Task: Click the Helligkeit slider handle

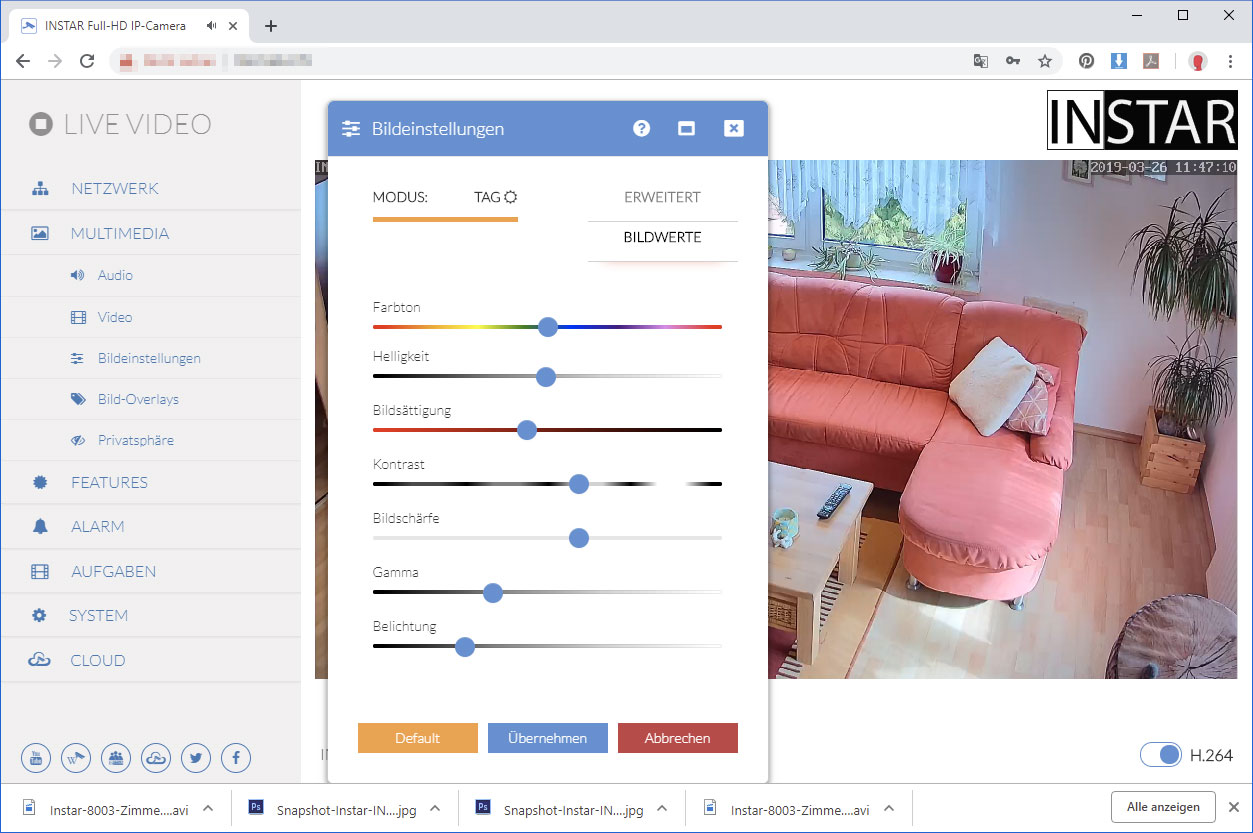Action: [546, 377]
